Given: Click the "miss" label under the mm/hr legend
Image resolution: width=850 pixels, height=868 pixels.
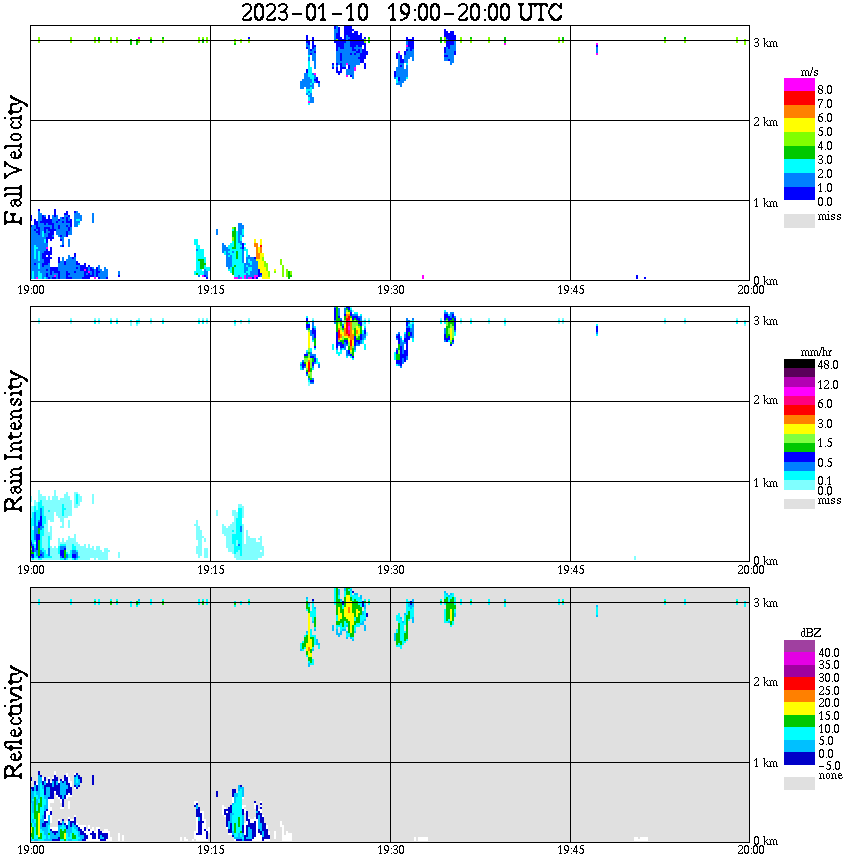Looking at the screenshot, I should click(829, 500).
